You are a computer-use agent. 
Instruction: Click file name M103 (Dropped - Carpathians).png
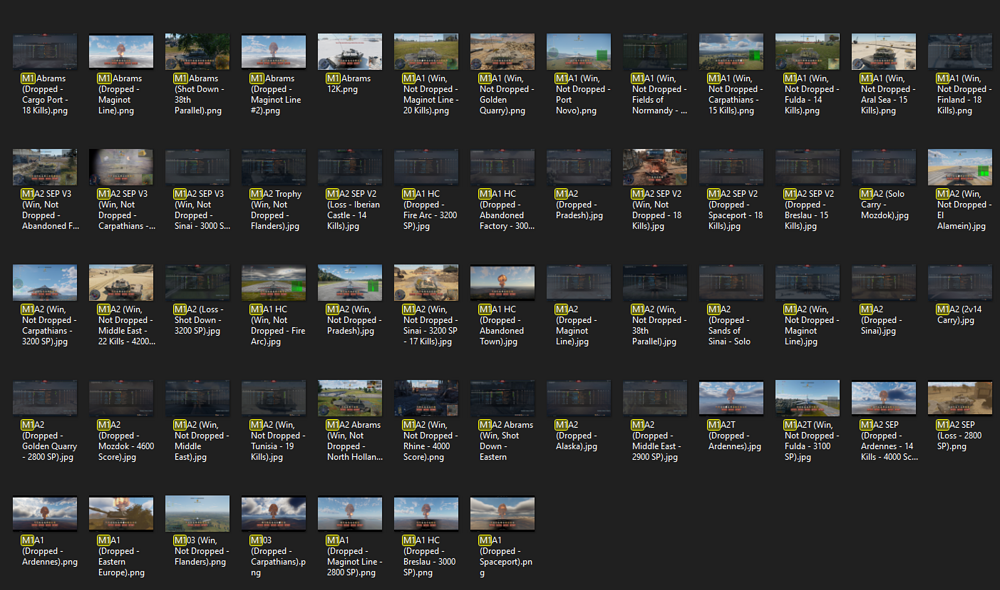point(277,556)
